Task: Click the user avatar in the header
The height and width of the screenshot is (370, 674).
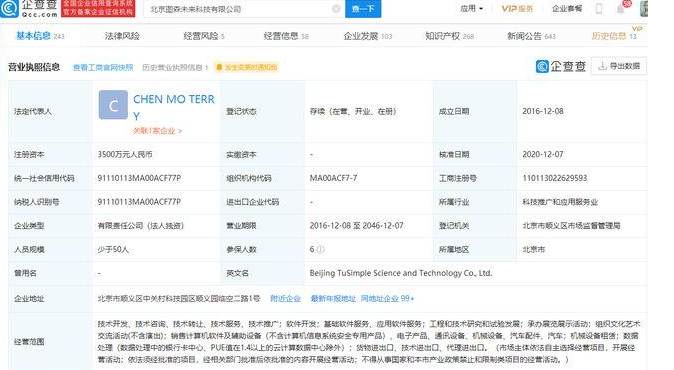Action: coord(643,9)
